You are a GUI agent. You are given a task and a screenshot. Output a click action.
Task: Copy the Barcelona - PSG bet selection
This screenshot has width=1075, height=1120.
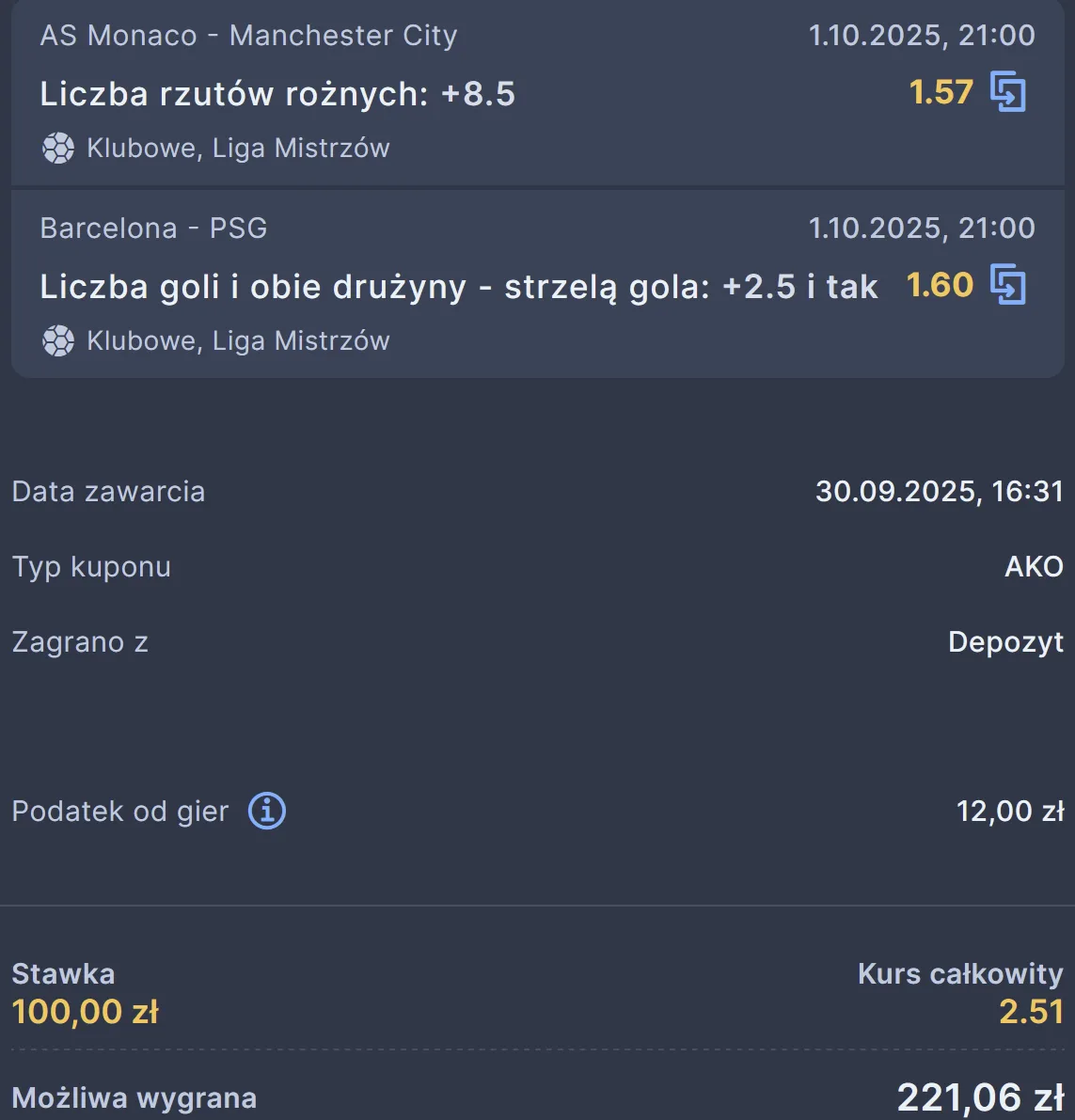click(1008, 285)
